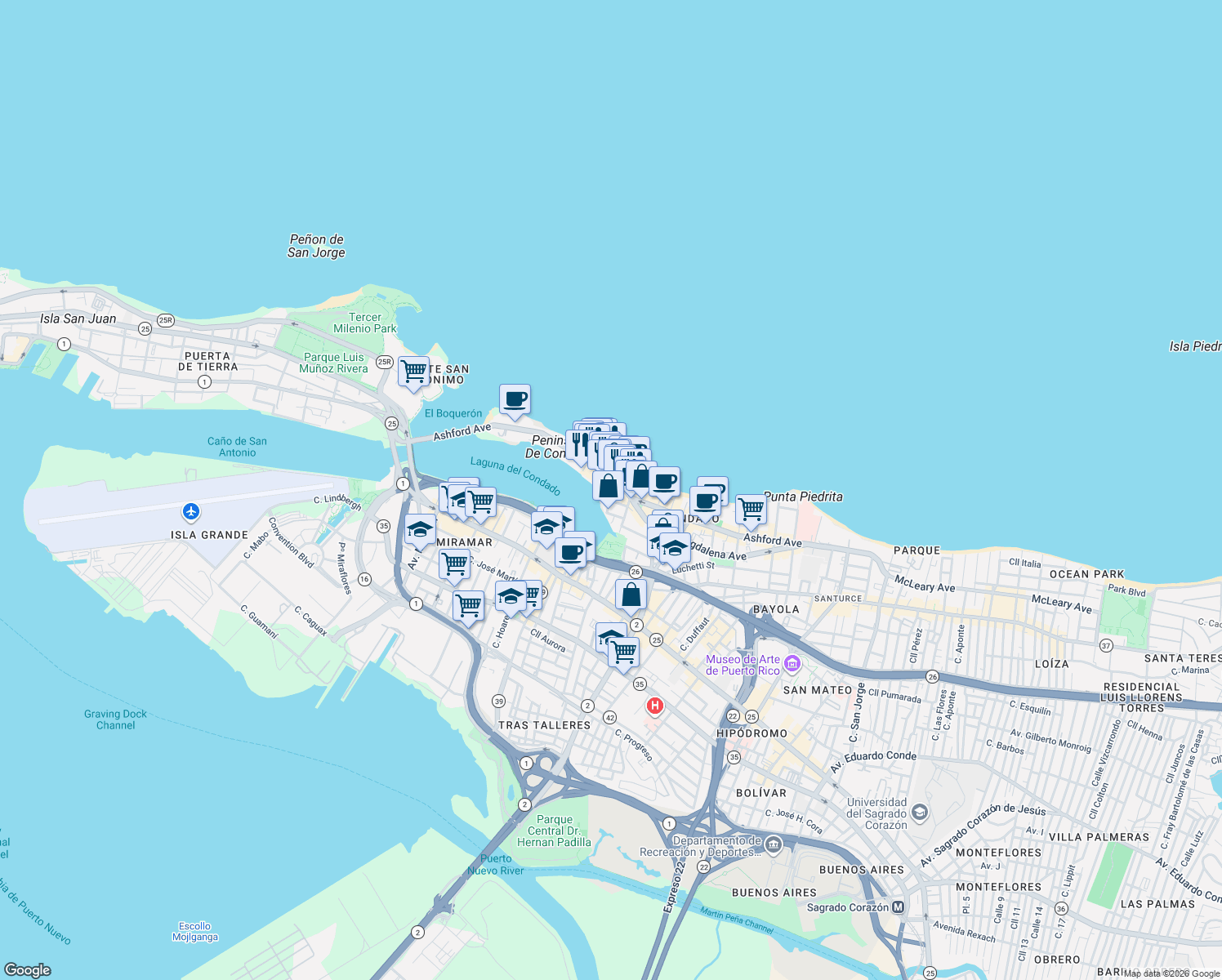Open the coffee cup marker near route 26 overpass
Screen dimensions: 1222x980
click(570, 554)
